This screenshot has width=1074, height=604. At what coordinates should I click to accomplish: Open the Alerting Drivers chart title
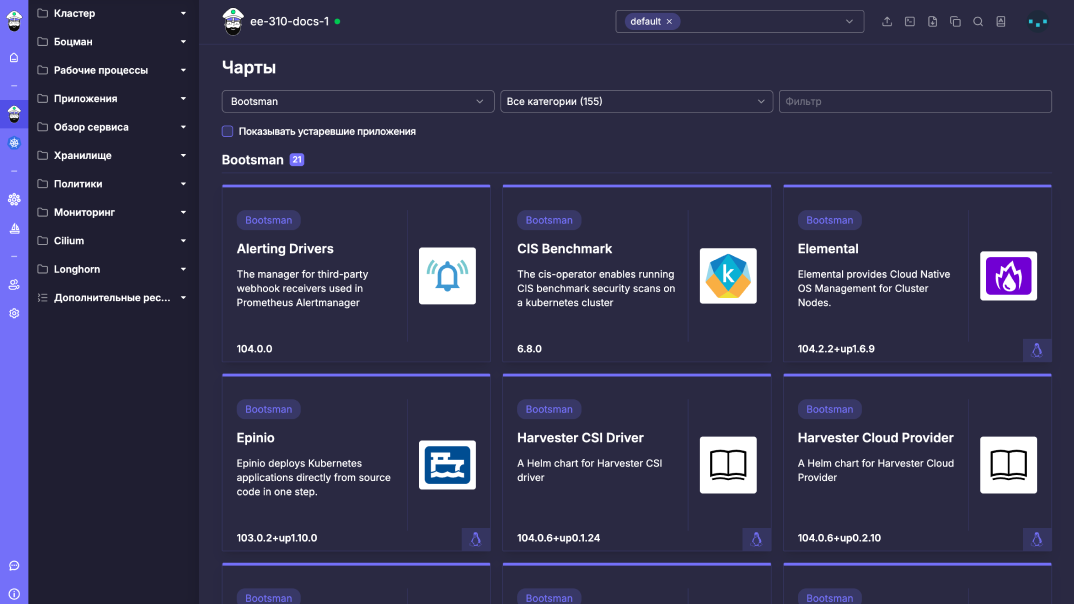click(285, 249)
